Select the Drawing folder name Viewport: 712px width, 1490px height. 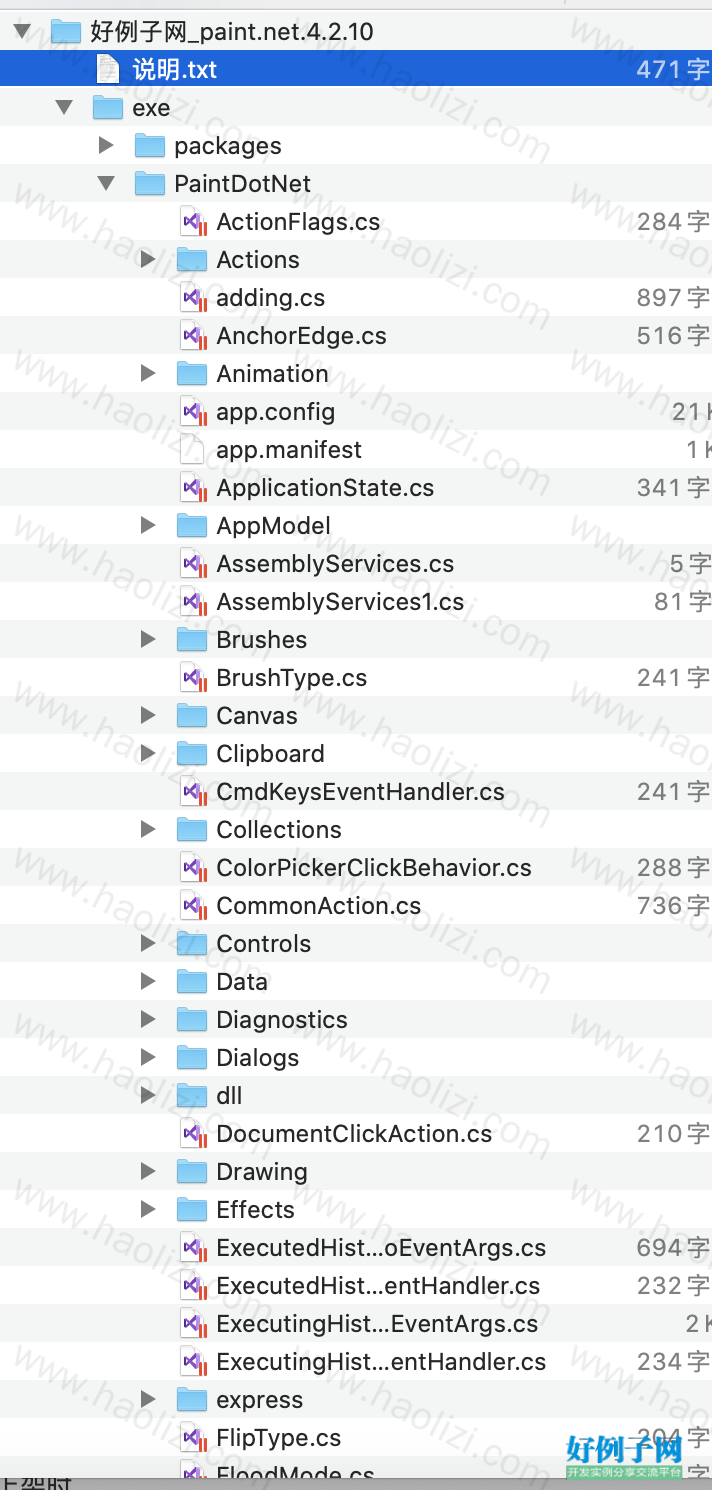pyautogui.click(x=262, y=1172)
